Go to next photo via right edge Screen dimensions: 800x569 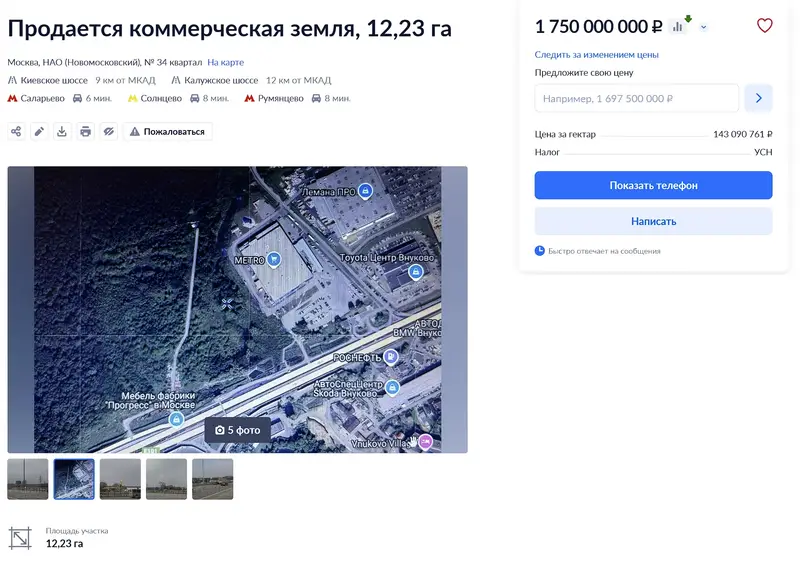[x=455, y=309]
